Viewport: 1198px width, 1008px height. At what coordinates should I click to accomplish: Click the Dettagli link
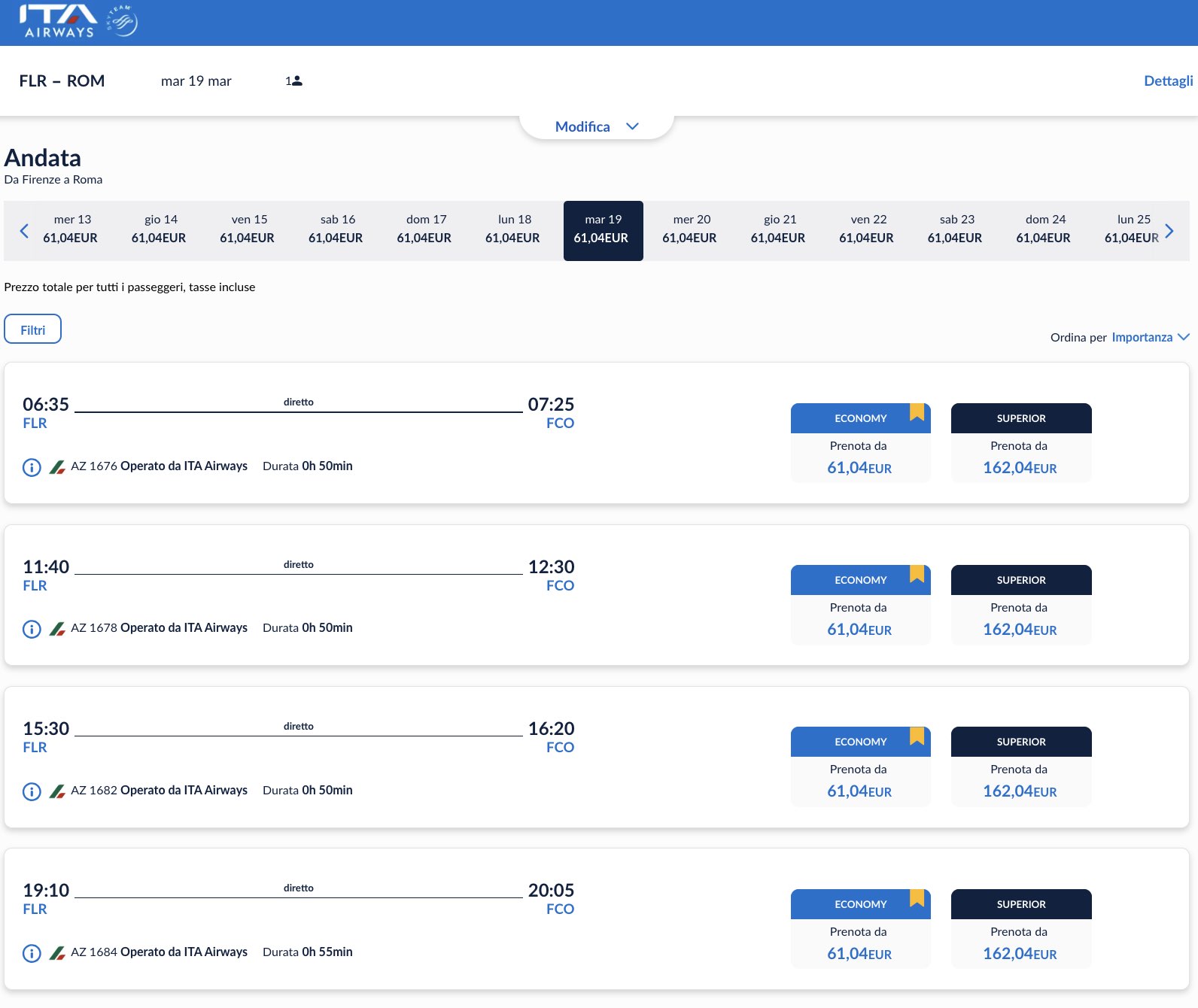[x=1168, y=80]
